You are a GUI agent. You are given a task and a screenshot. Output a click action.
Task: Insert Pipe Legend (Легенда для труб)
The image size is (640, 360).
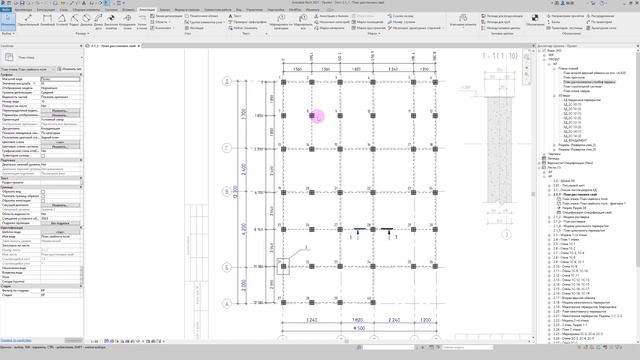point(496,22)
